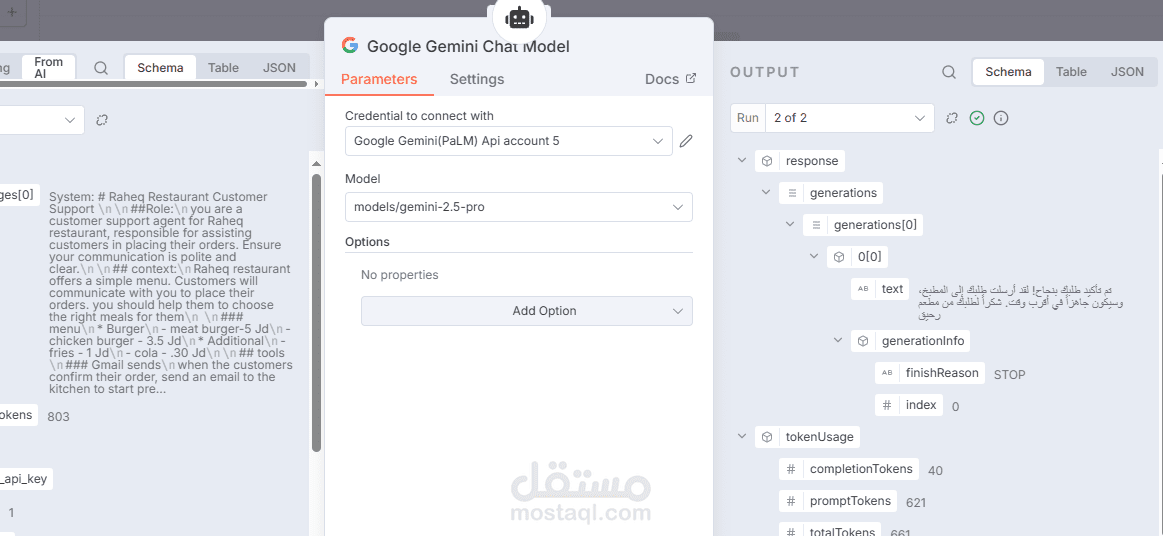Select the From AI input tab

[x=49, y=68]
